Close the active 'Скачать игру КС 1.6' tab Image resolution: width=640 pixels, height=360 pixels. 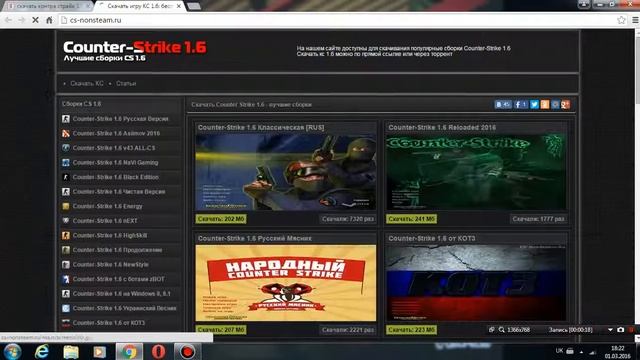coord(178,6)
